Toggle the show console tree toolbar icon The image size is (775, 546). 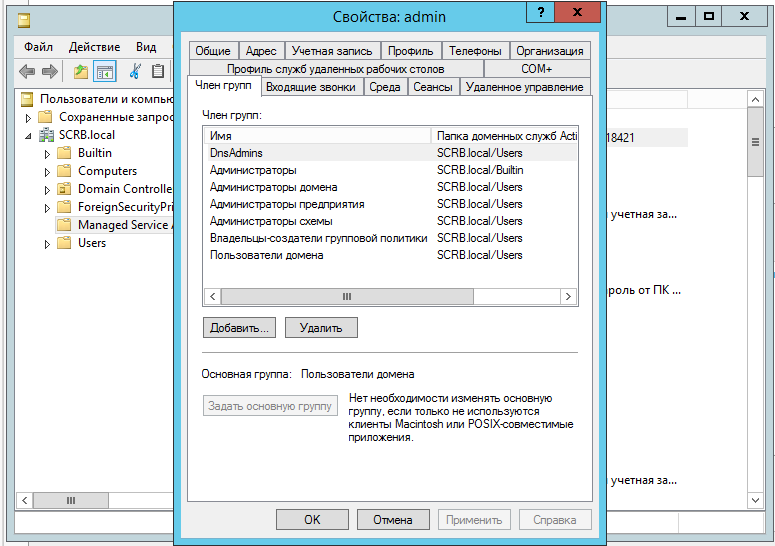(105, 72)
